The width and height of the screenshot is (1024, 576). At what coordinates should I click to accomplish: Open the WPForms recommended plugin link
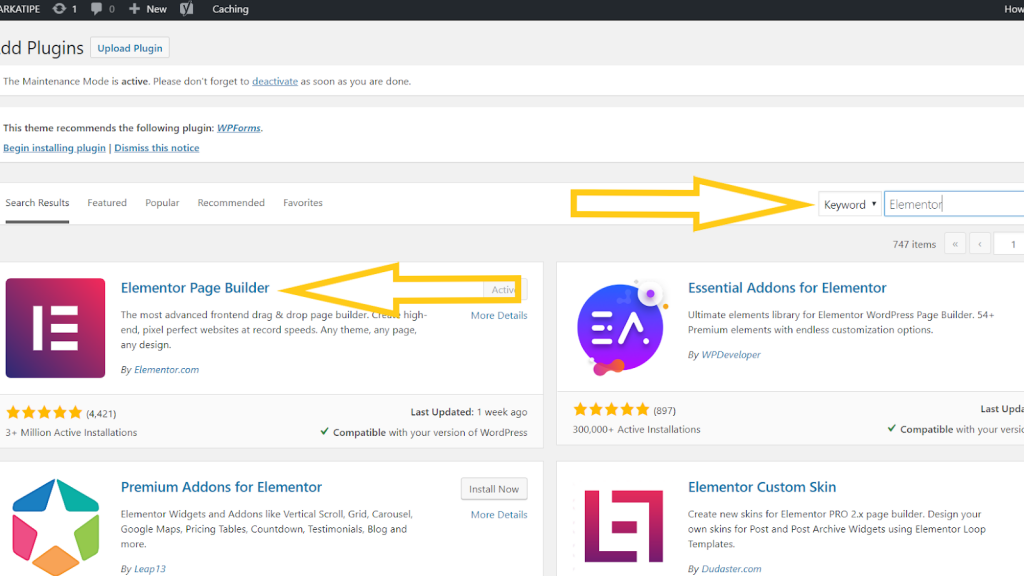[238, 128]
